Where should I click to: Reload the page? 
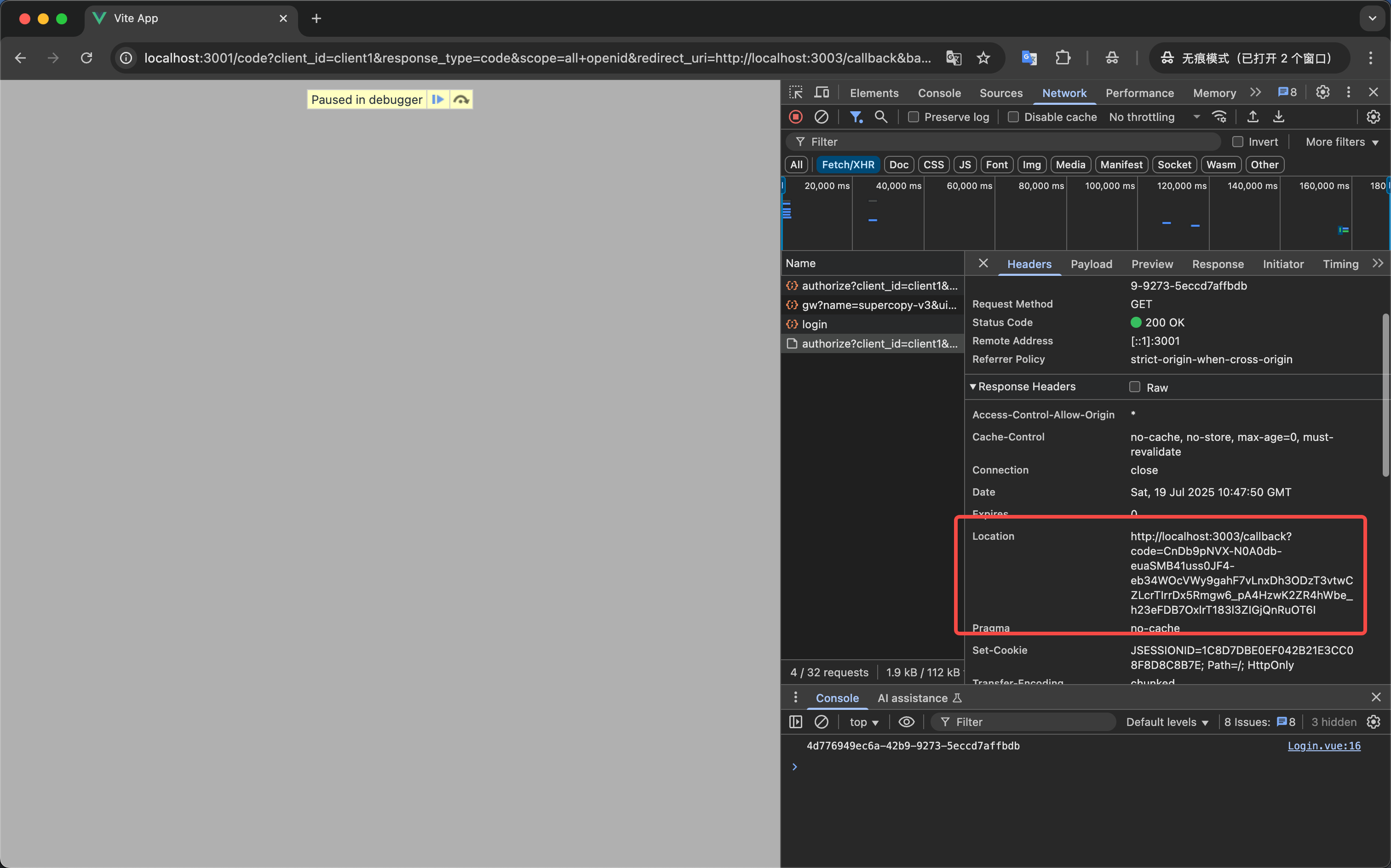86,58
